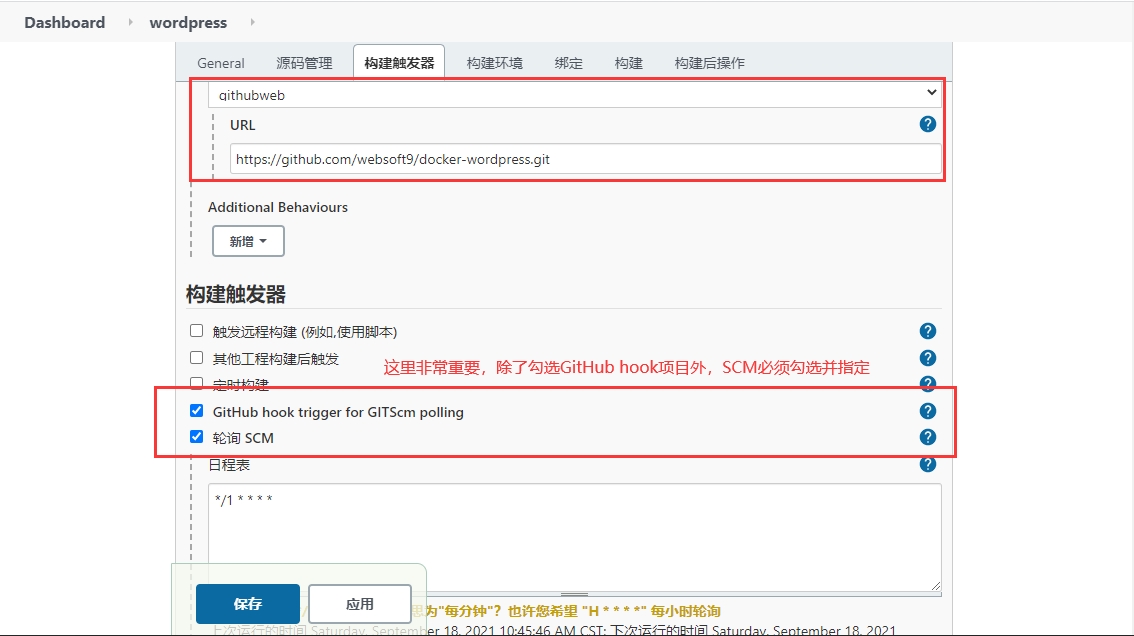The height and width of the screenshot is (636, 1134).
Task: Click the 应用 apply button
Action: point(360,604)
